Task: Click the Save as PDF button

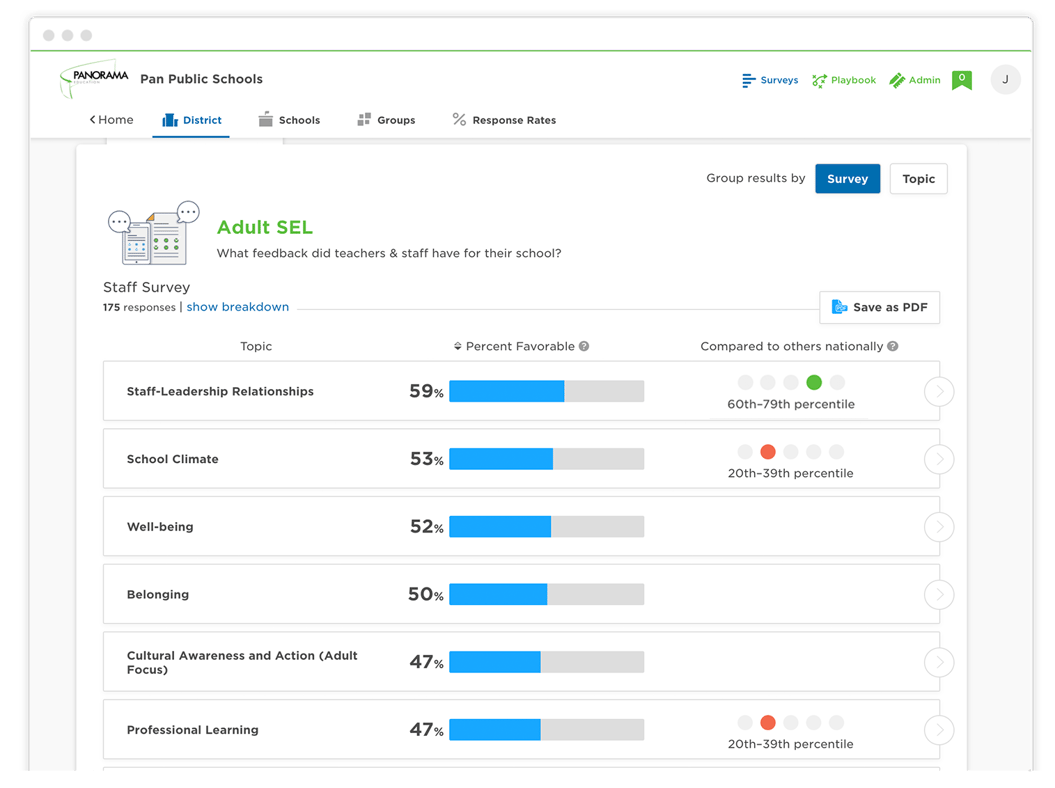Action: point(879,308)
